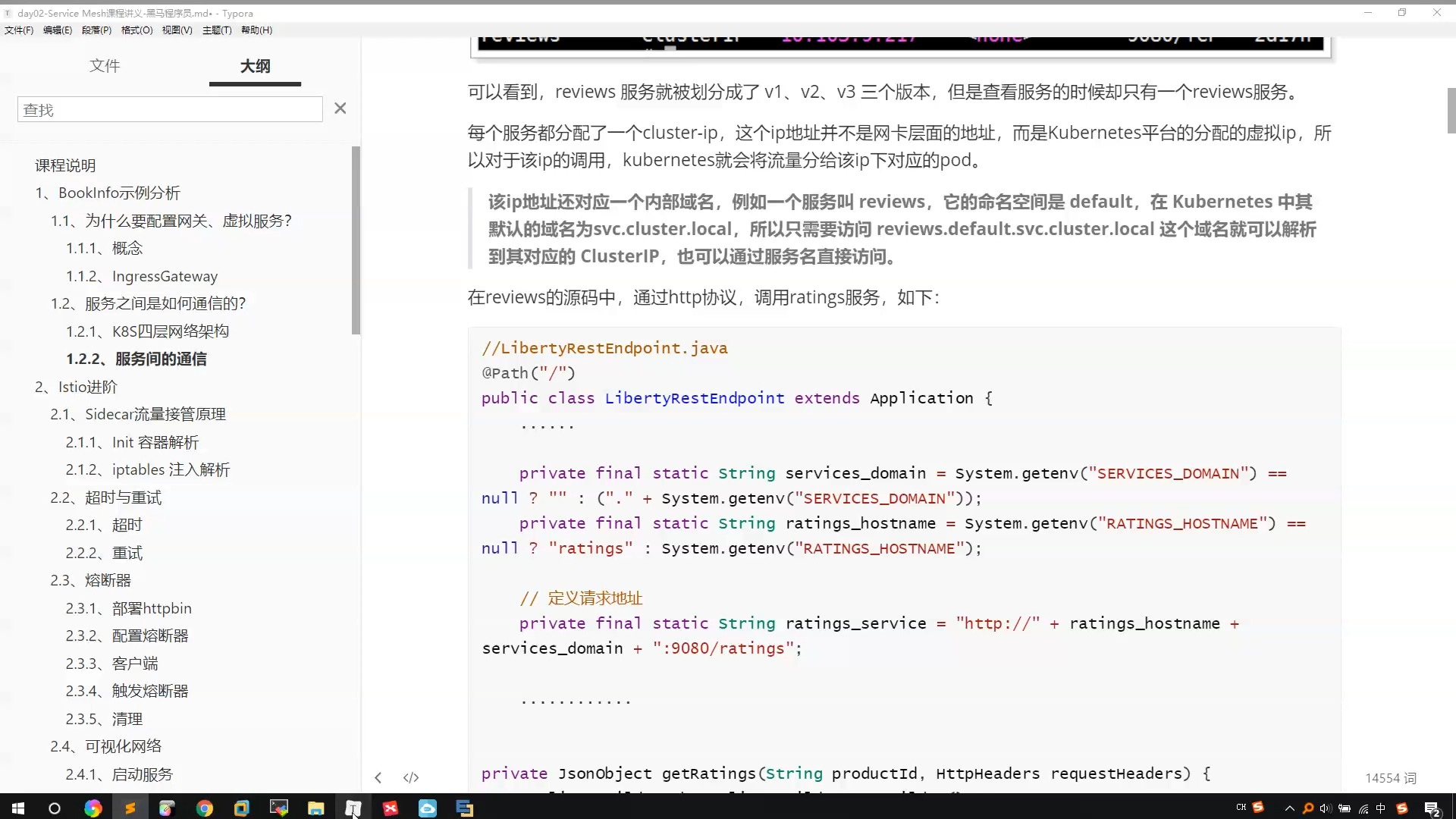Open Typora from the taskbar
The height and width of the screenshot is (819, 1456).
353,808
